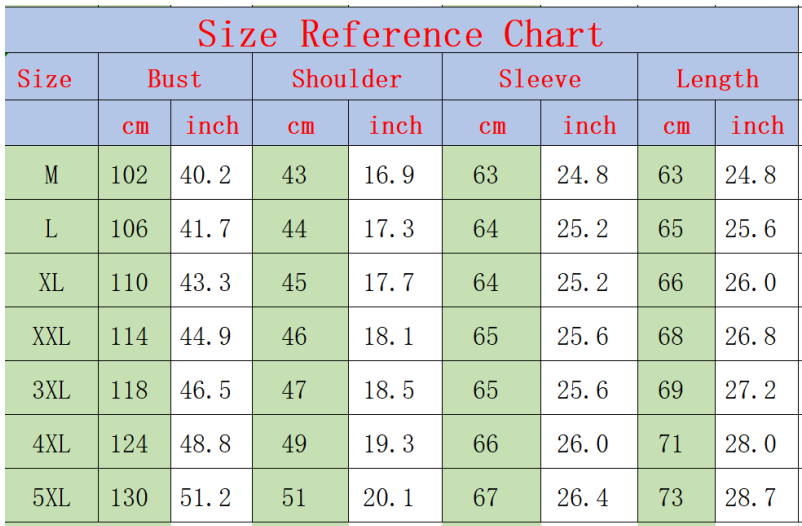Click bust cm value 118
The width and height of the screenshot is (802, 526).
129,390
